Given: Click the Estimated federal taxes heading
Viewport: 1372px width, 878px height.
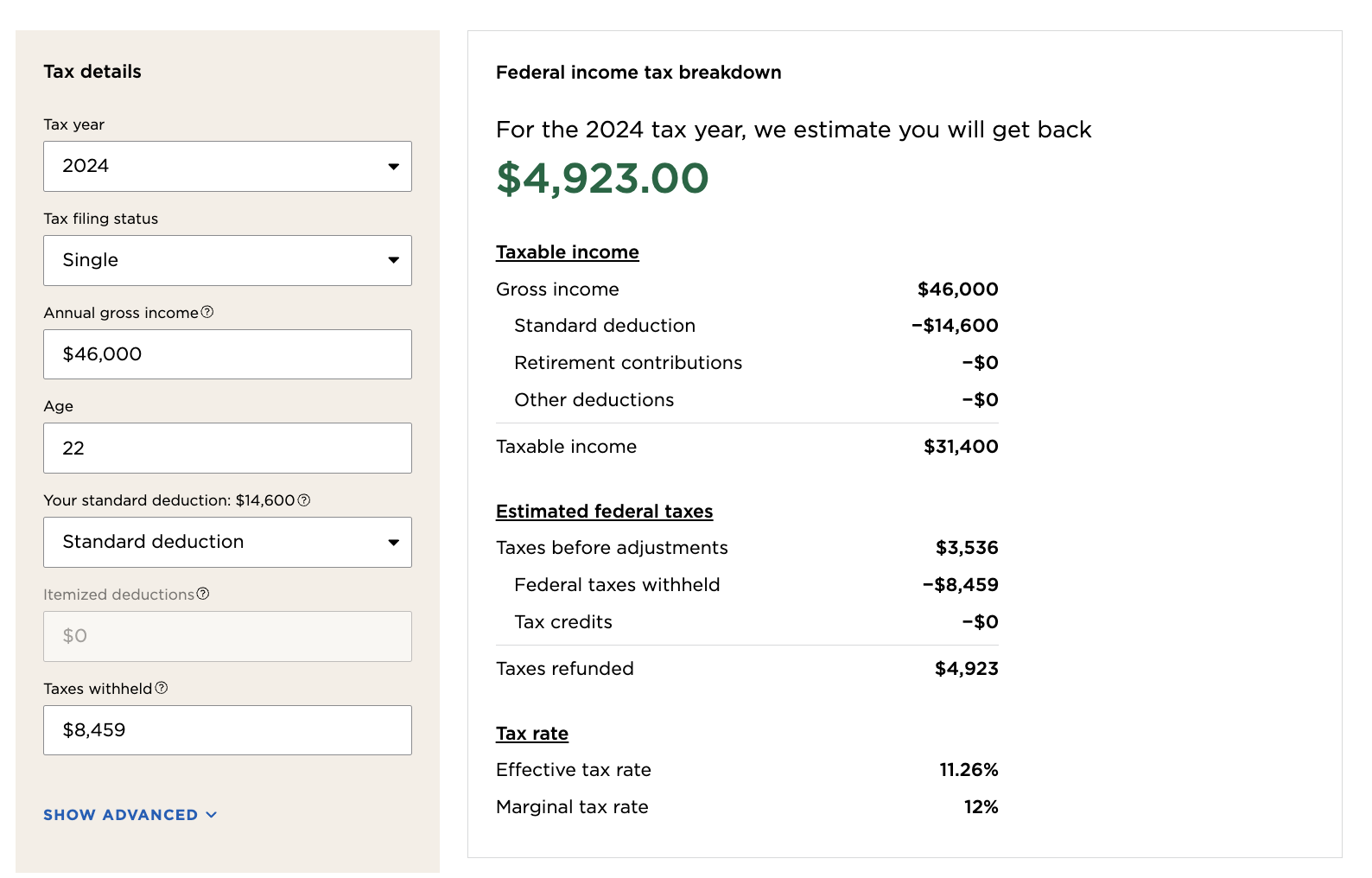Looking at the screenshot, I should coord(604,512).
